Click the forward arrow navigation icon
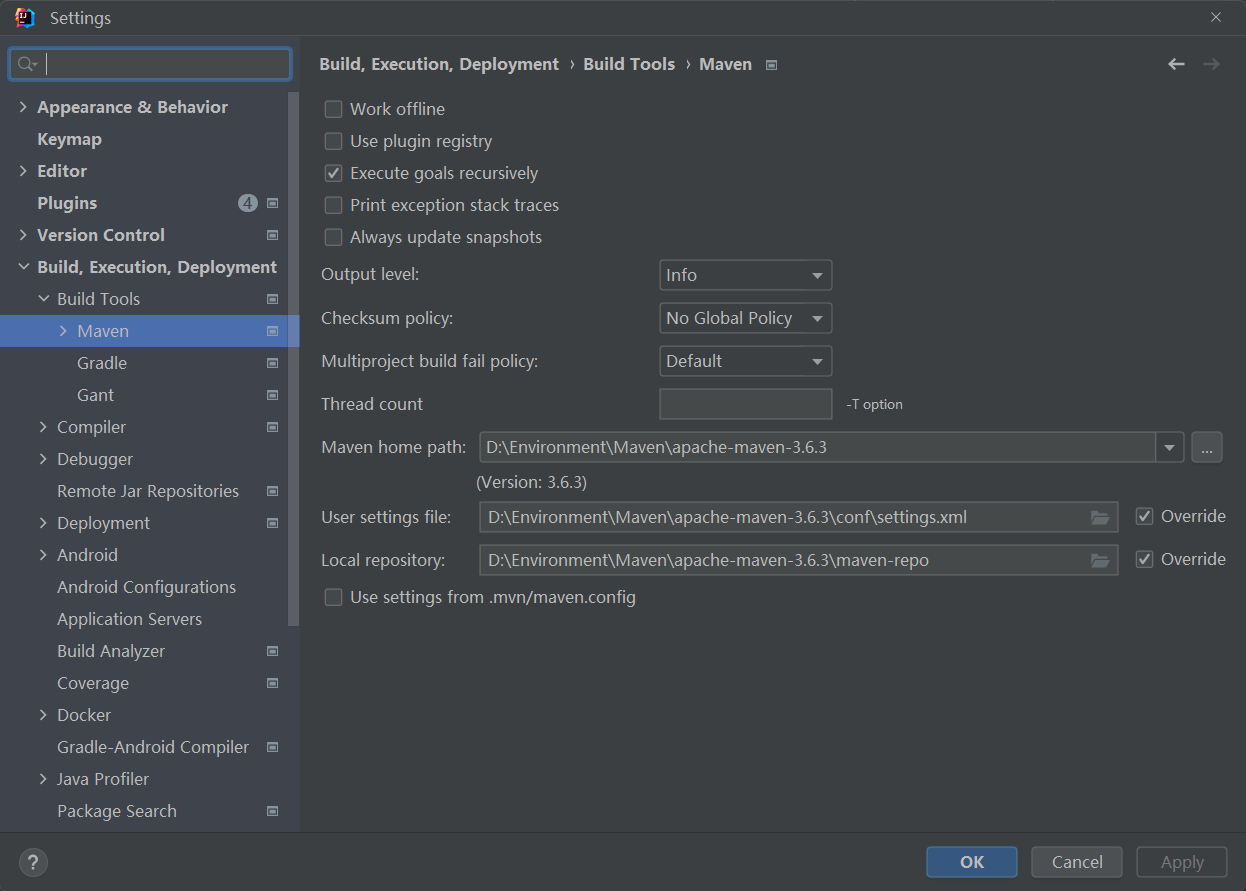This screenshot has width=1246, height=891. coord(1211,64)
